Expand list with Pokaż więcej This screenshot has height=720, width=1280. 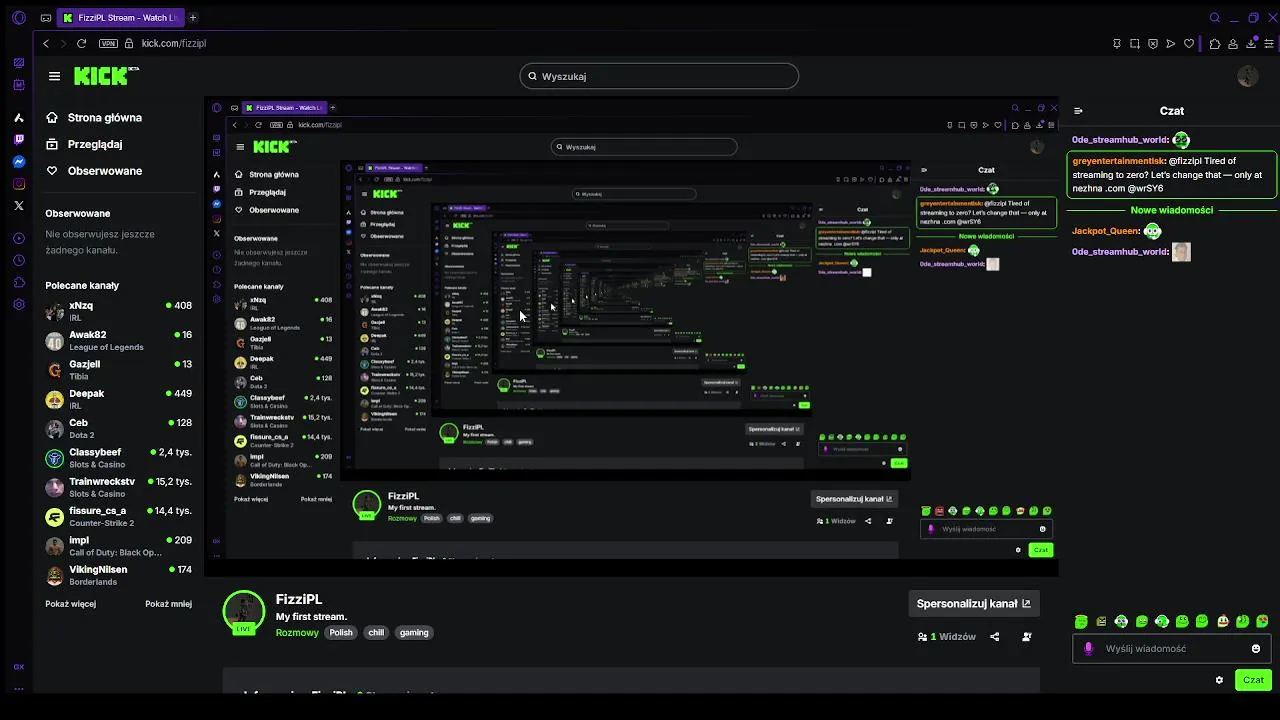point(70,604)
